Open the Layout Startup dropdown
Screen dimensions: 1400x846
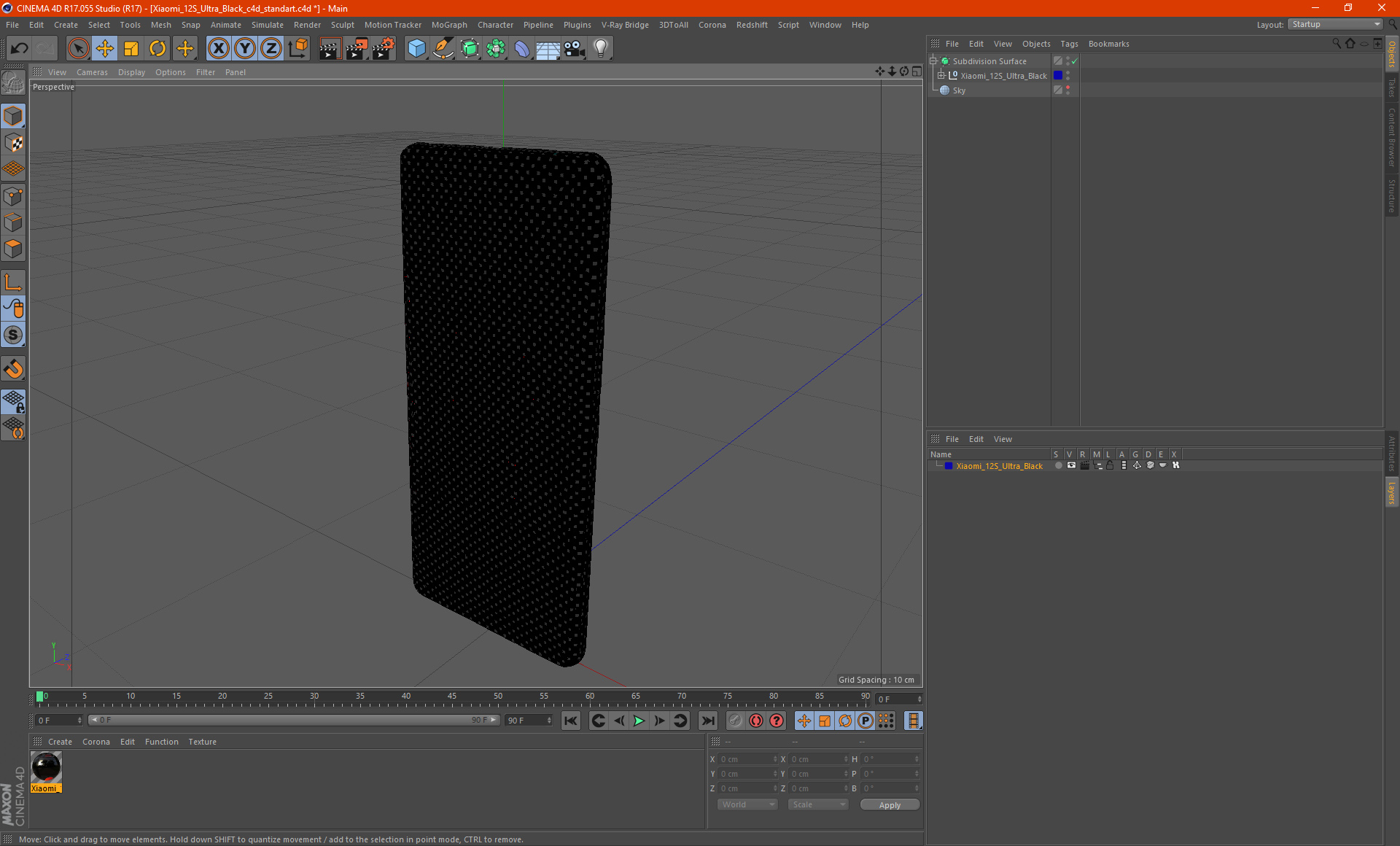pos(1336,25)
